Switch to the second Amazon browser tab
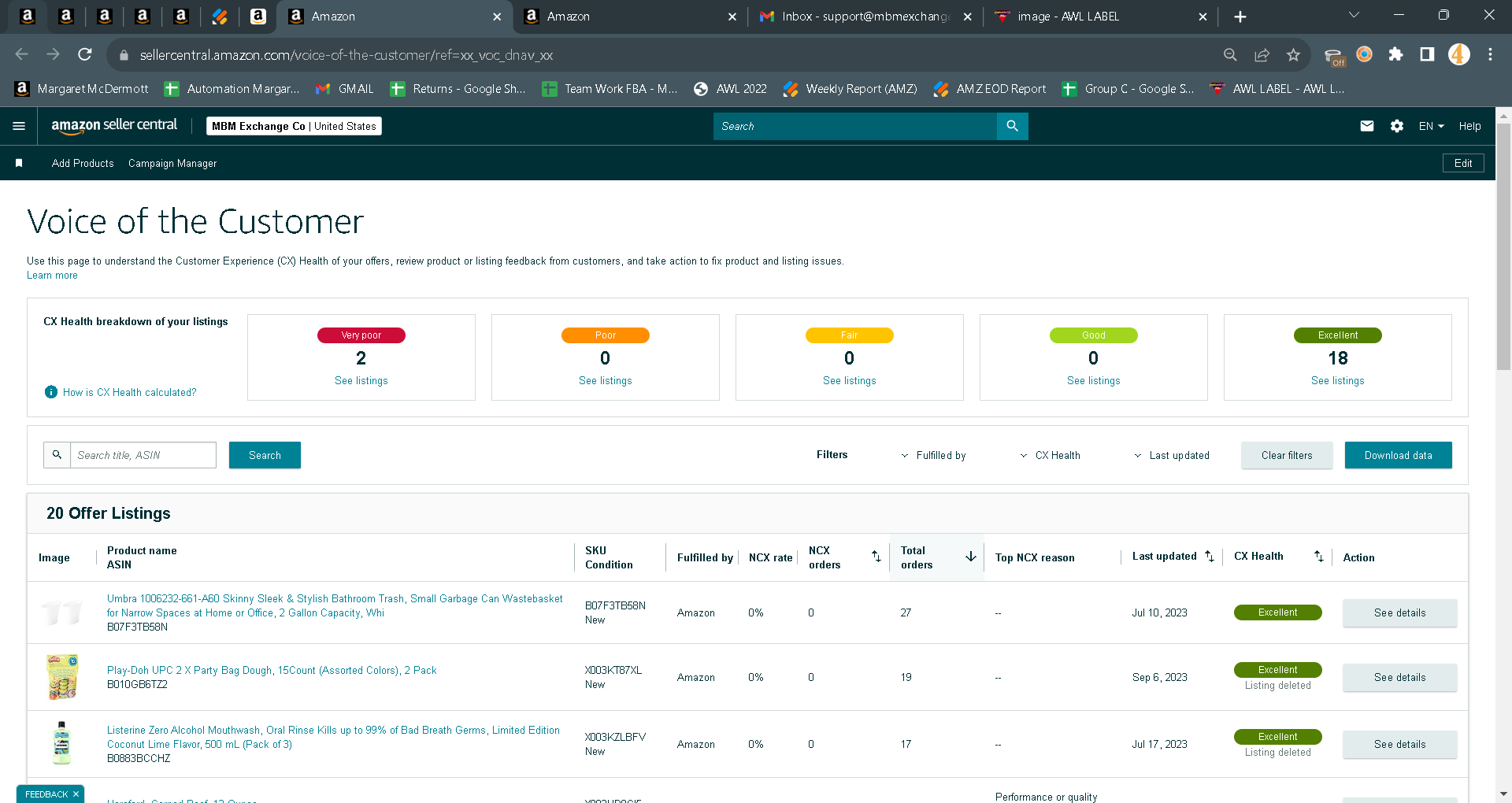1512x803 pixels. pyautogui.click(x=631, y=17)
